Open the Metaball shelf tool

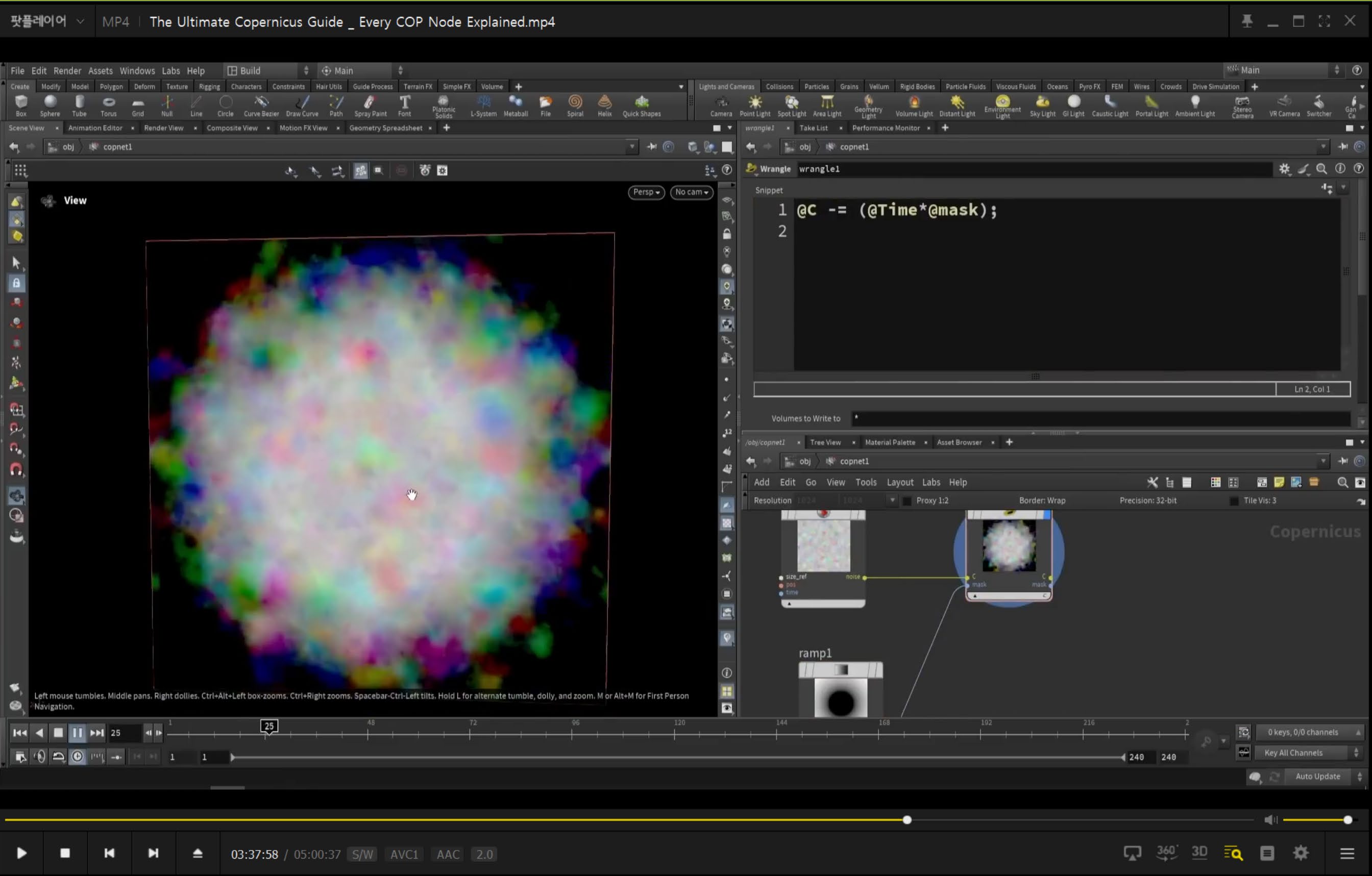click(x=516, y=106)
